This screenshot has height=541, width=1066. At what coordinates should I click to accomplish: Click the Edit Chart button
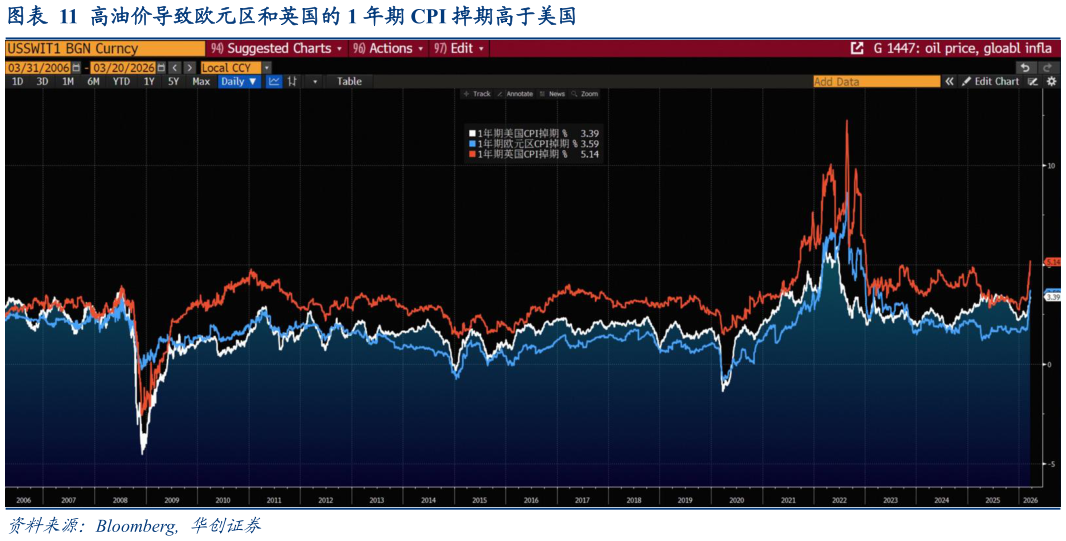[x=989, y=82]
